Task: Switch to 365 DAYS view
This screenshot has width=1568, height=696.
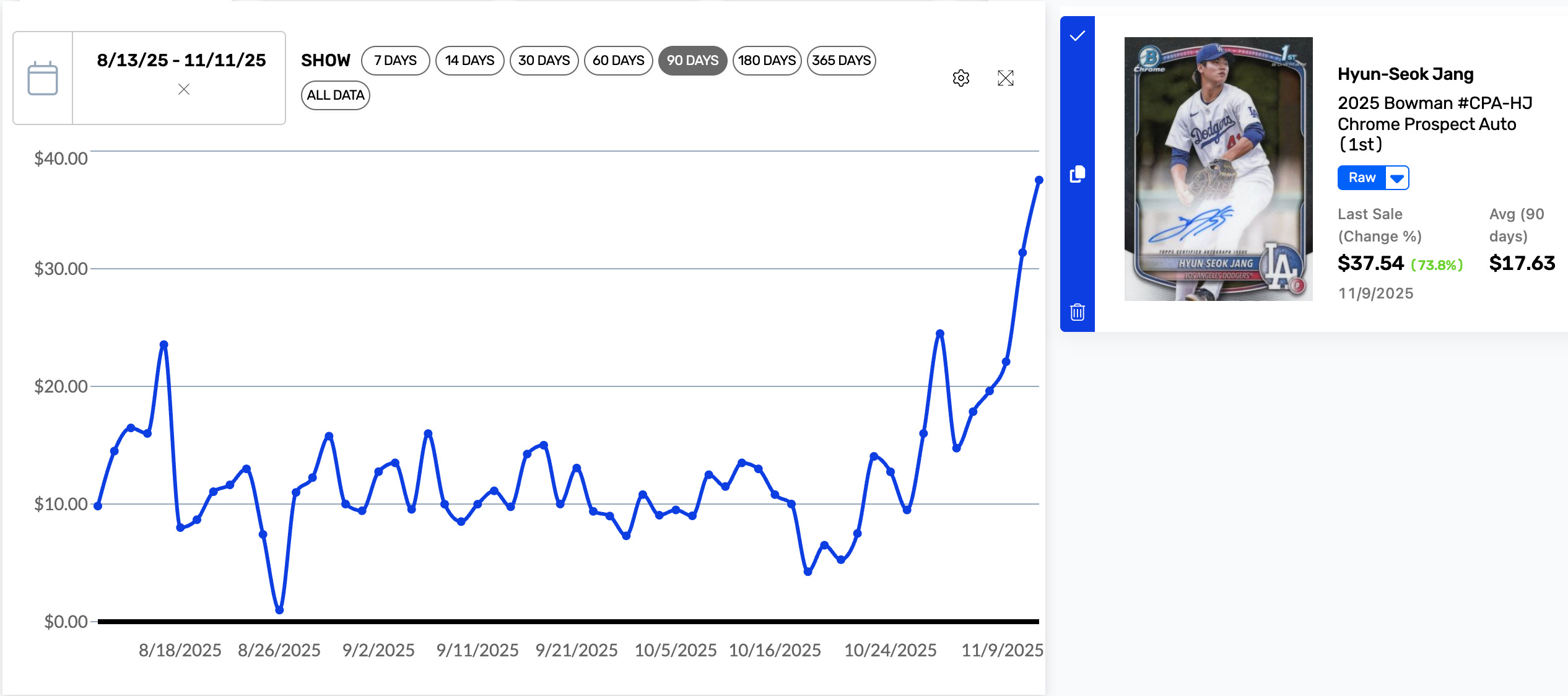Action: pyautogui.click(x=841, y=61)
